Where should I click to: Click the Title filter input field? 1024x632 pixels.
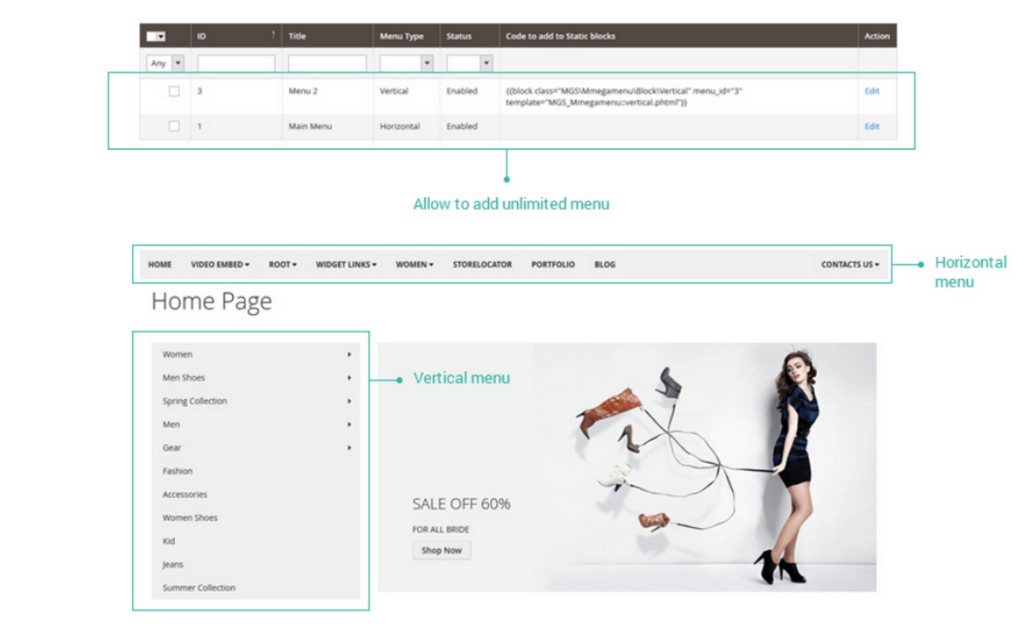point(326,62)
